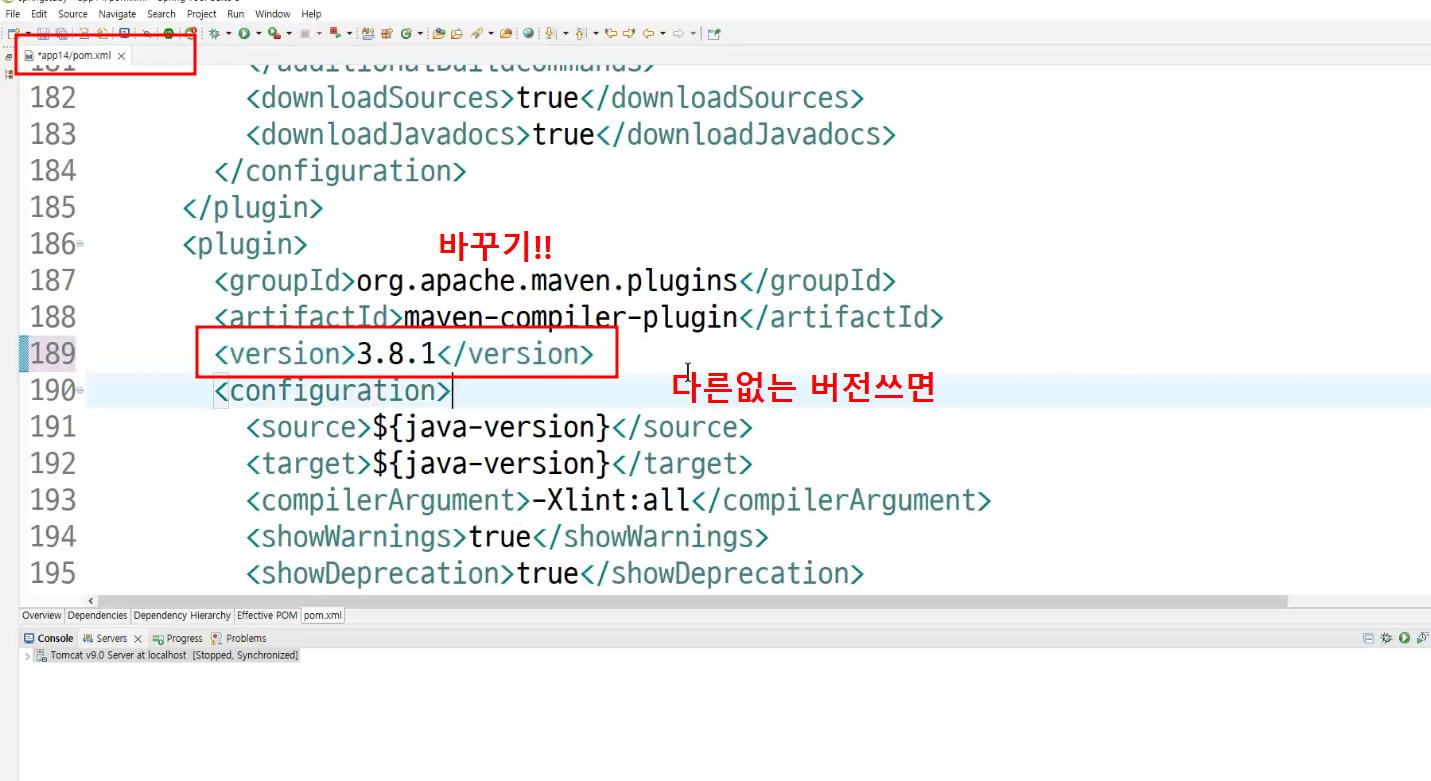Open the Debug button dropdown arrow
The image size is (1431, 781).
click(x=228, y=33)
